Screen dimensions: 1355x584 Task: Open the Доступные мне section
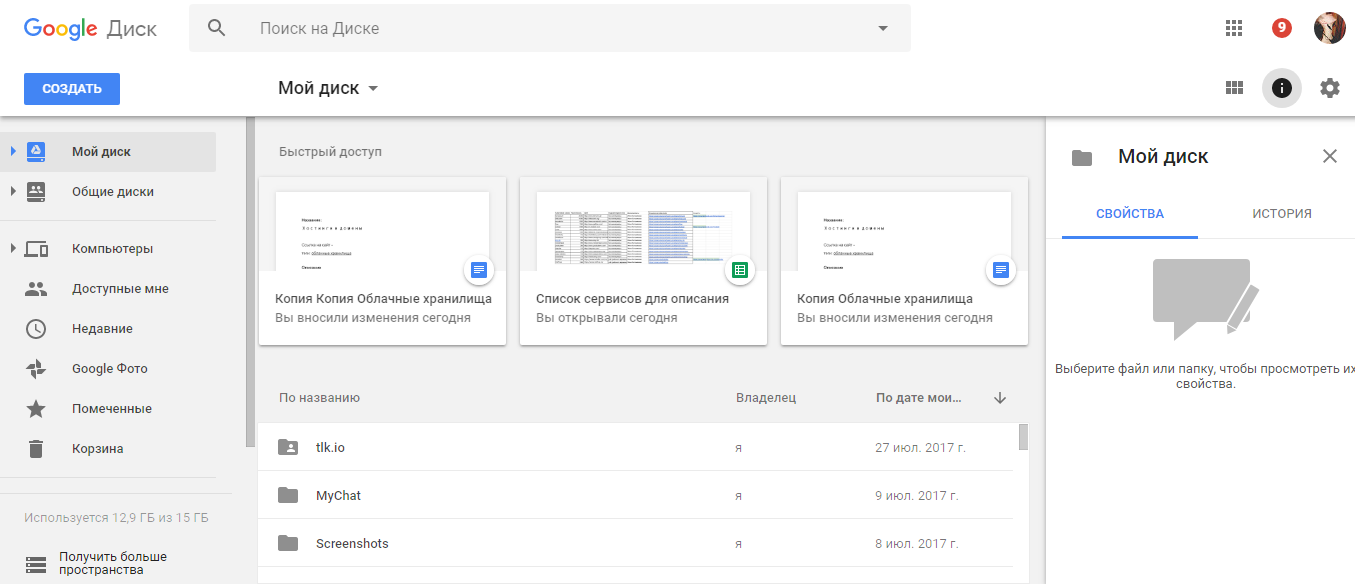[118, 288]
